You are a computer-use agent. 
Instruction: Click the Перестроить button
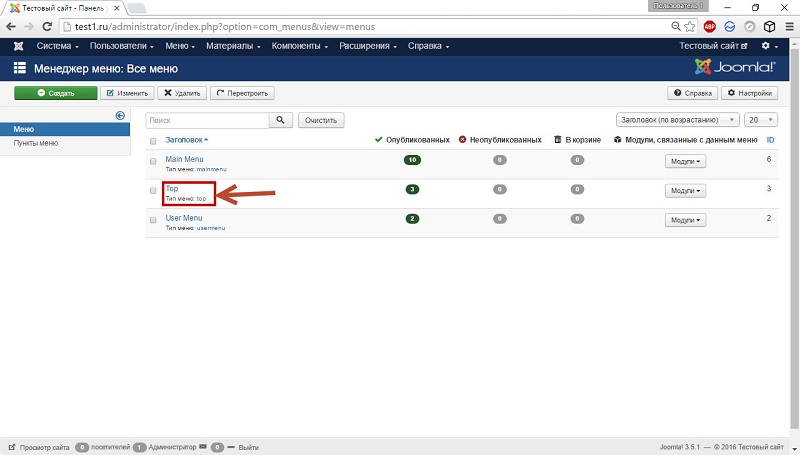point(242,93)
